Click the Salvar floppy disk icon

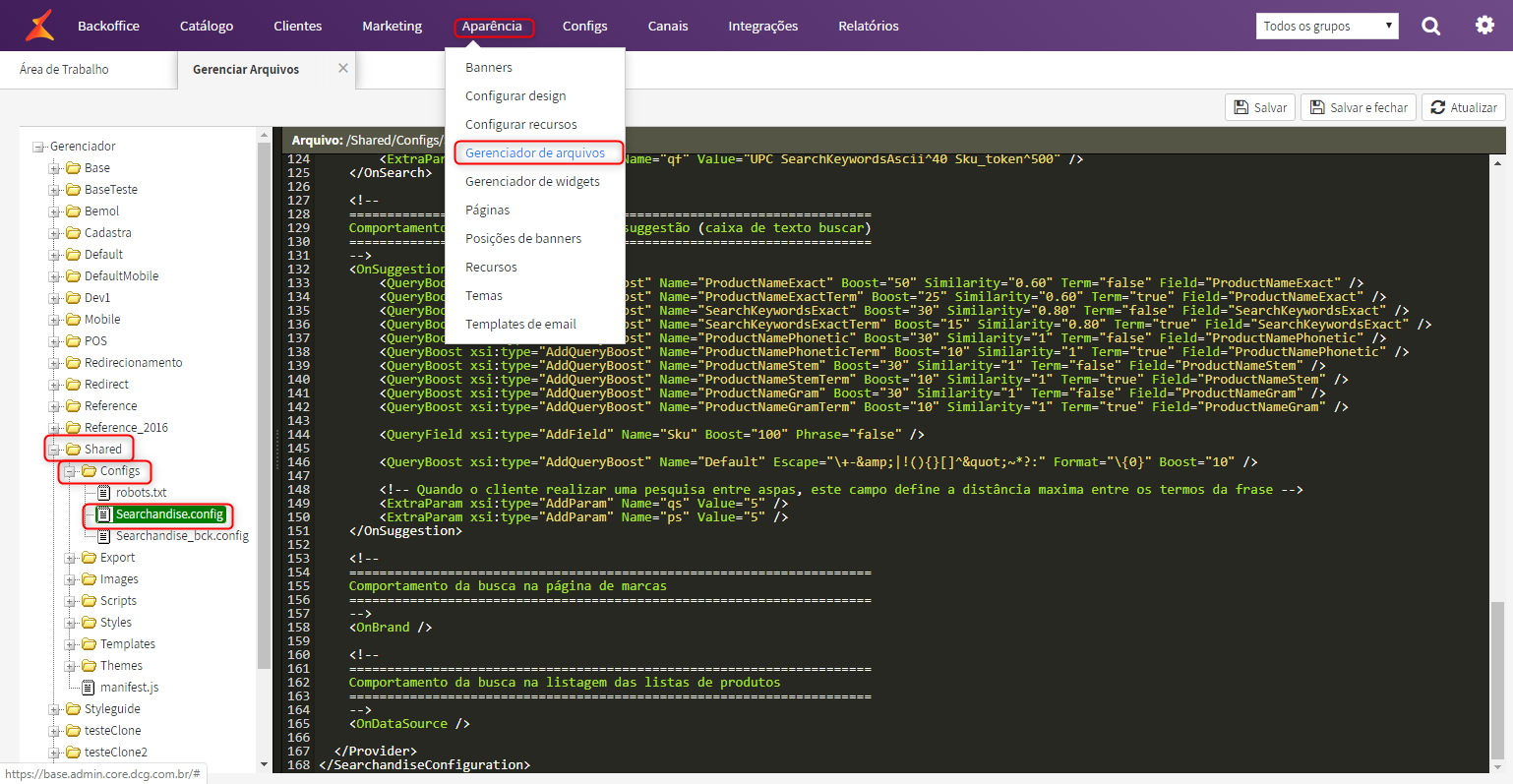pos(1241,107)
